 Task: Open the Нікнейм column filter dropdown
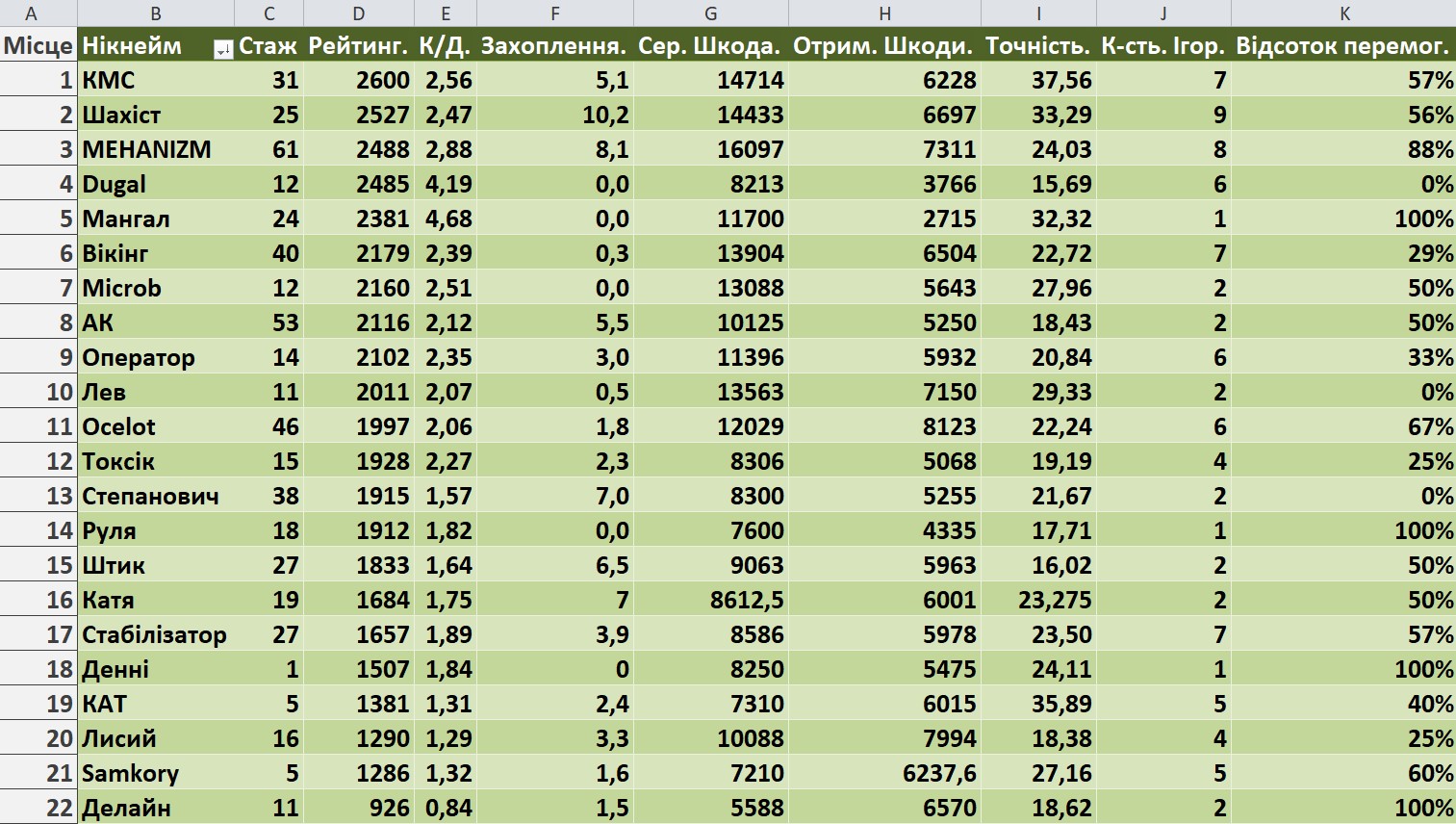pyautogui.click(x=223, y=50)
